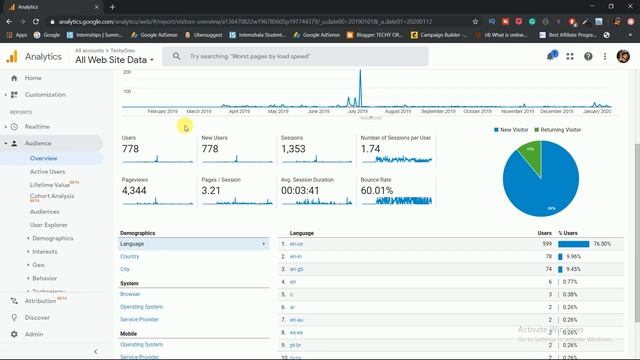640x360 pixels.
Task: Go back with the browser back arrow
Action: pos(9,21)
